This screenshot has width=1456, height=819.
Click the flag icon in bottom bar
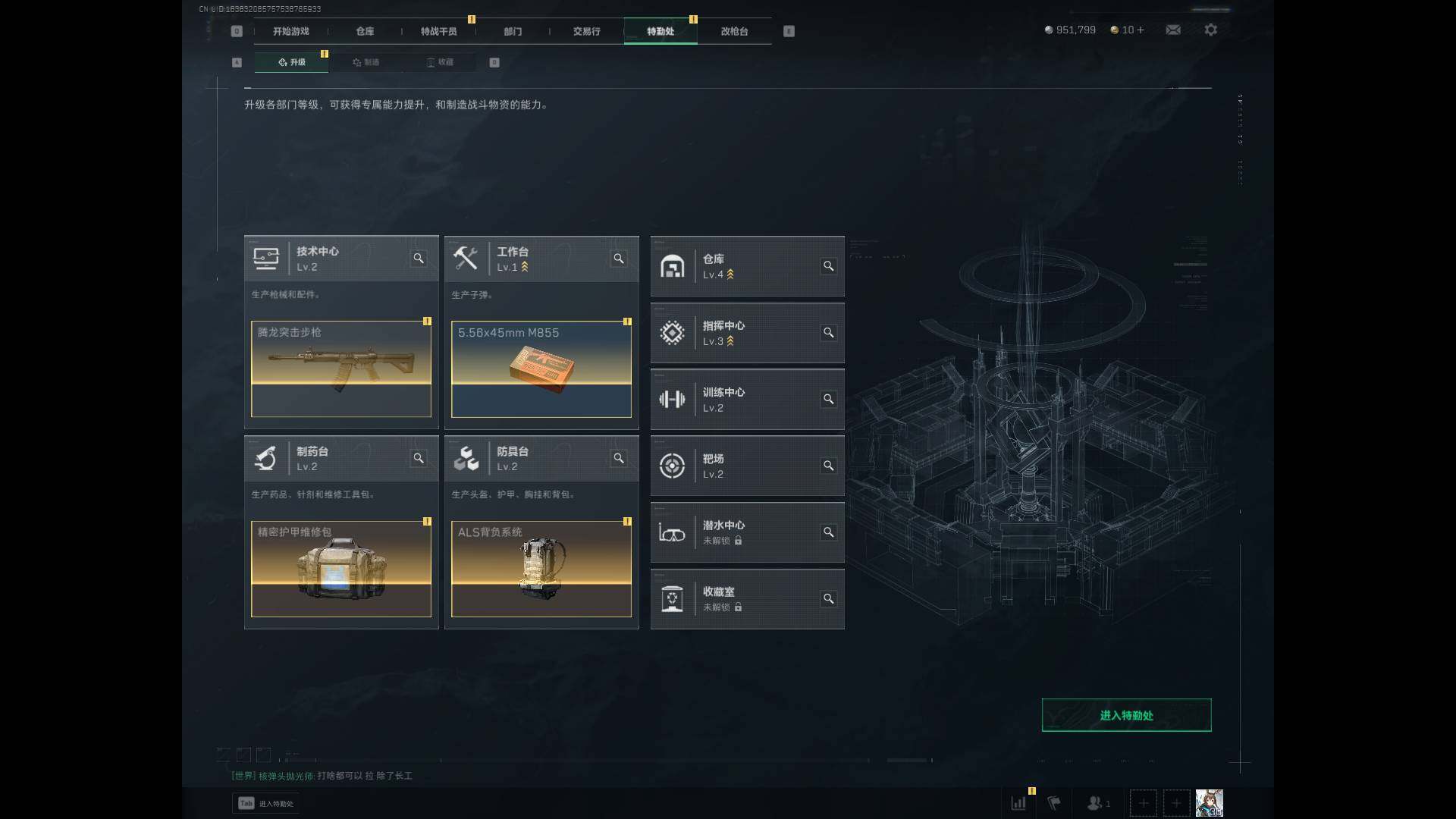[x=1054, y=802]
